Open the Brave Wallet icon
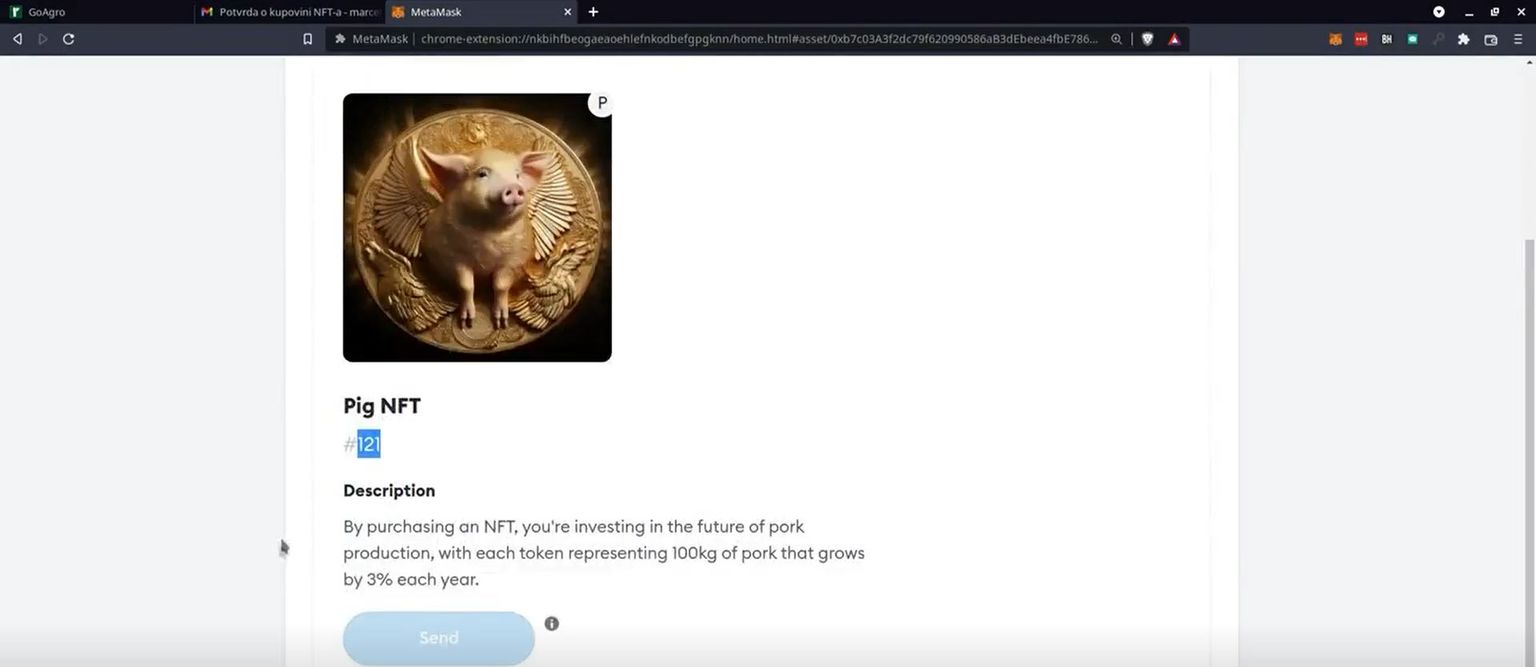Image resolution: width=1536 pixels, height=667 pixels. (x=1491, y=39)
